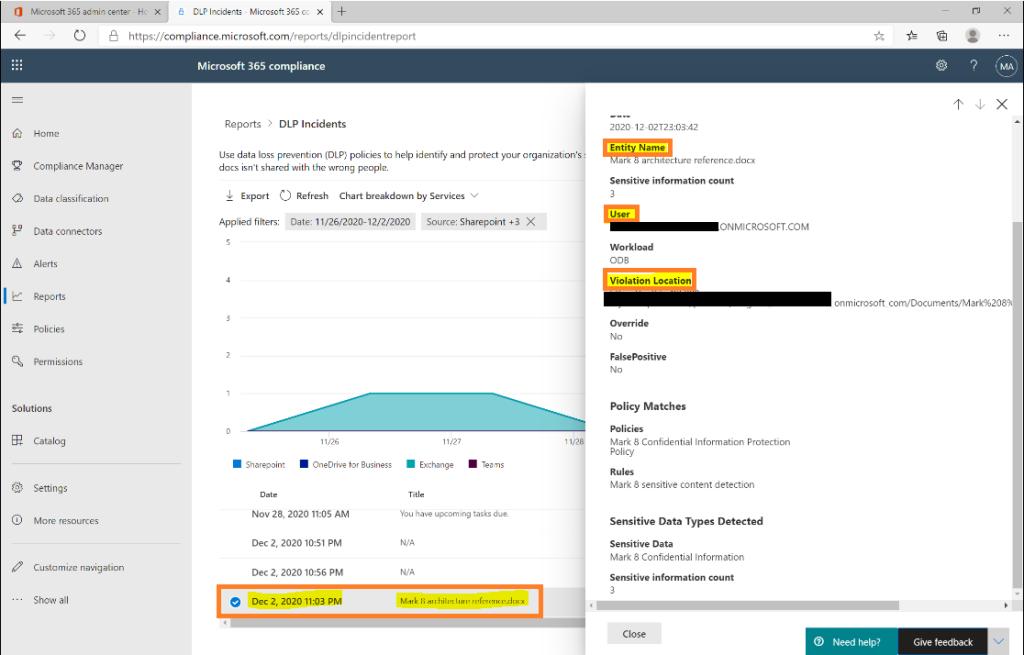Open More resources in the sidebar
1024x655 pixels.
(65, 520)
